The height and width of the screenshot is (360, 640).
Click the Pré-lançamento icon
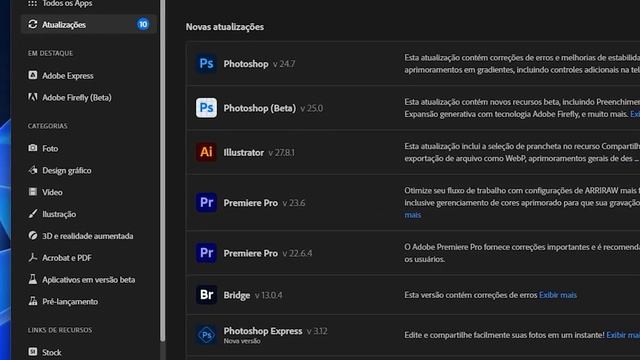[x=33, y=301]
